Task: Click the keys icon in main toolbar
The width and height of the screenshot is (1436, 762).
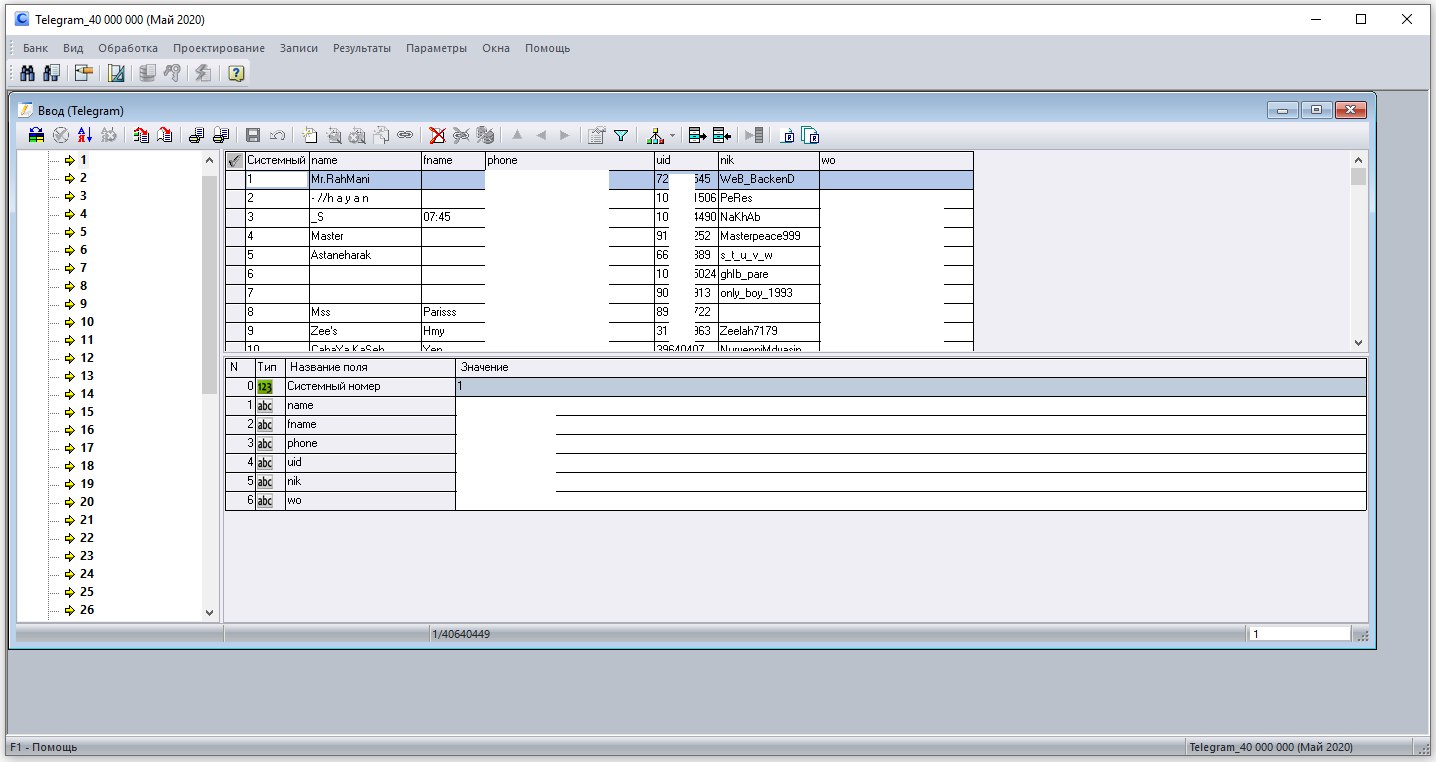Action: [x=171, y=73]
